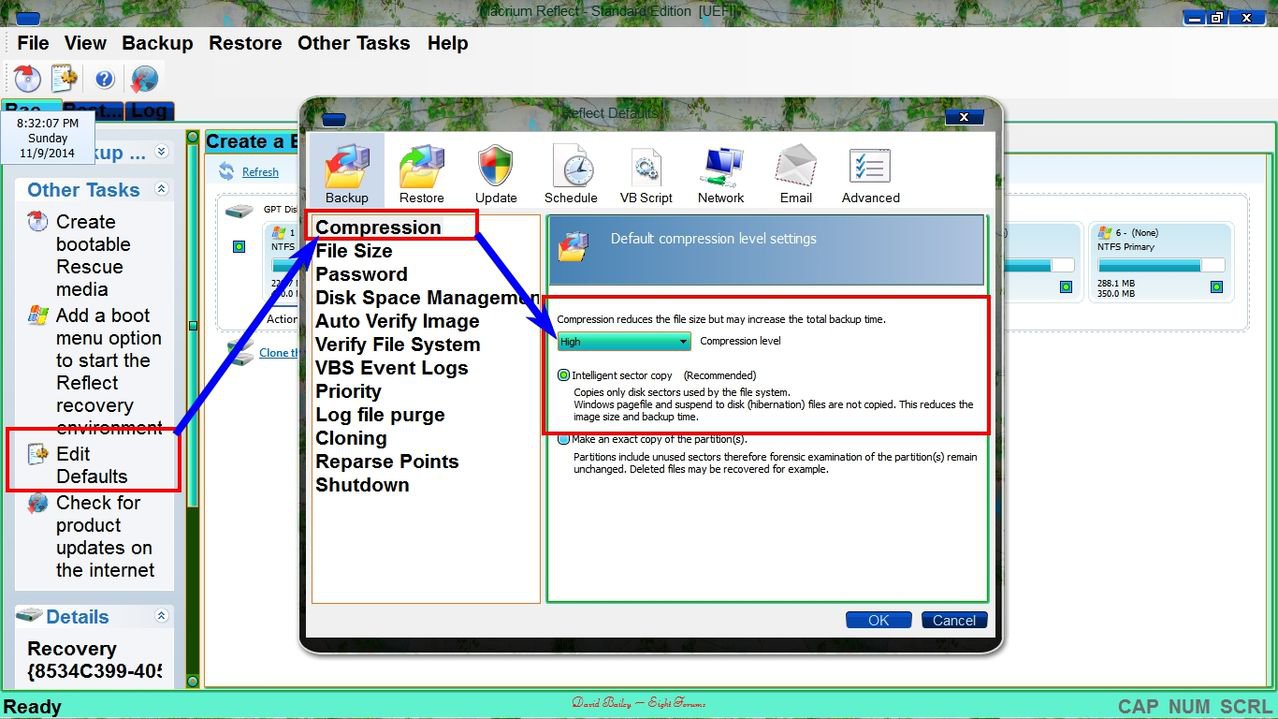
Task: Open the File menu
Action: coord(33,43)
